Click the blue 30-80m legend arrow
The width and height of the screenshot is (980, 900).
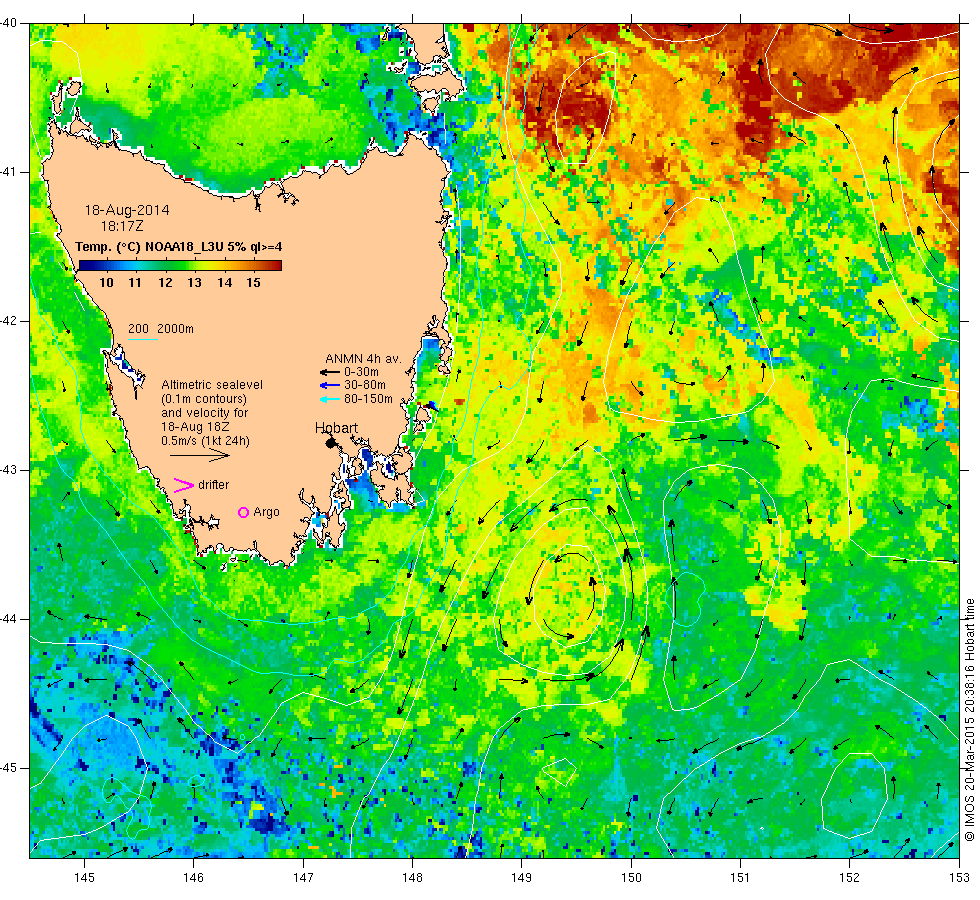329,386
